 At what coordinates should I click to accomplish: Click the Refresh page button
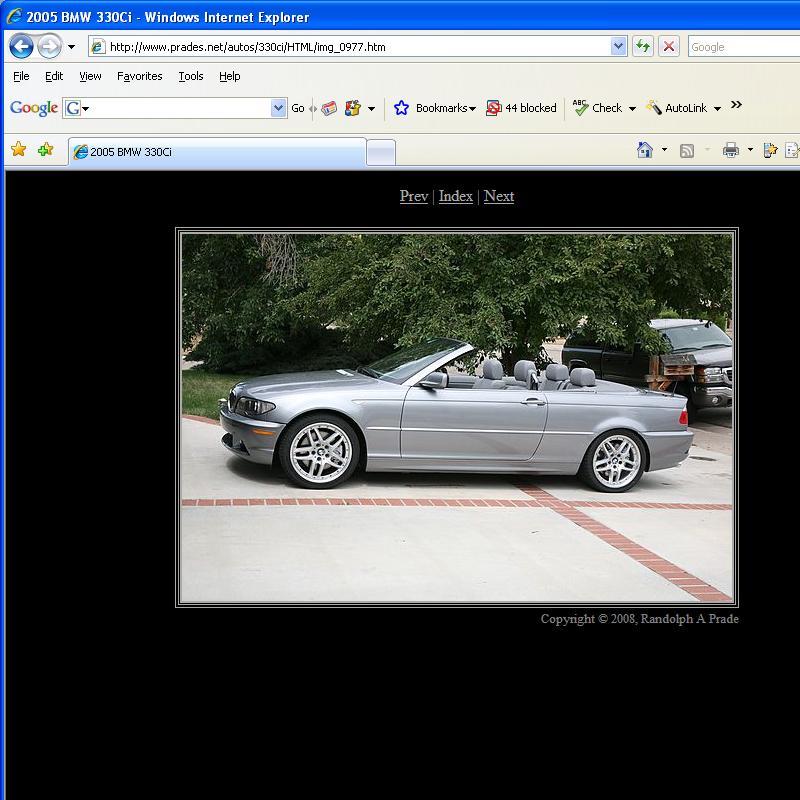tap(643, 47)
